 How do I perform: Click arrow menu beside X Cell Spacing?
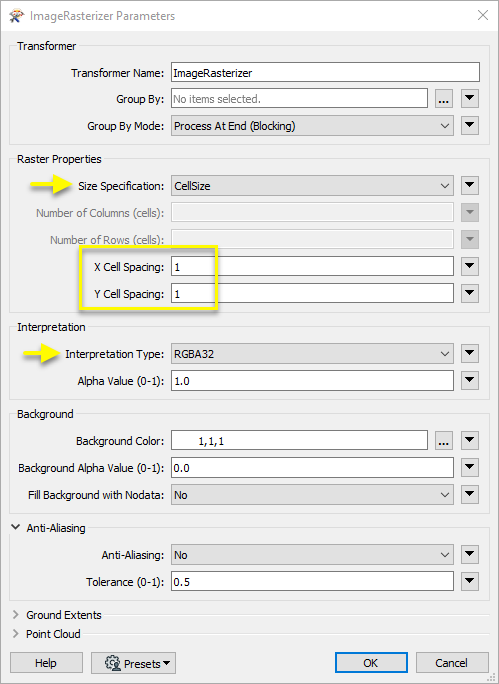coord(470,267)
